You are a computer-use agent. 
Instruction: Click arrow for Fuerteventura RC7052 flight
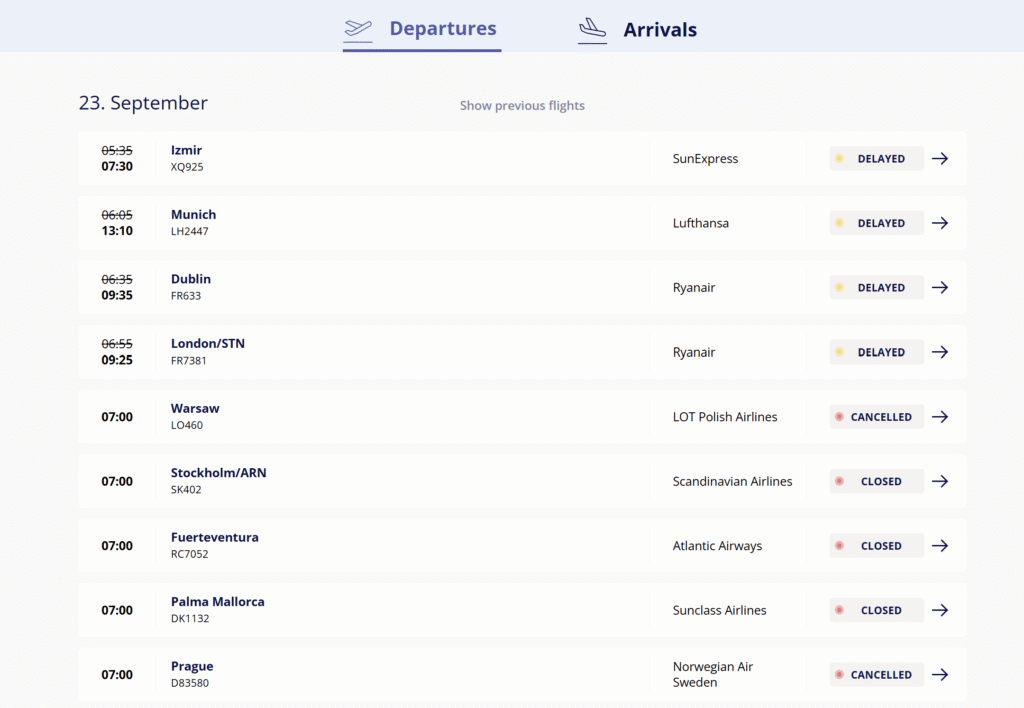point(939,546)
